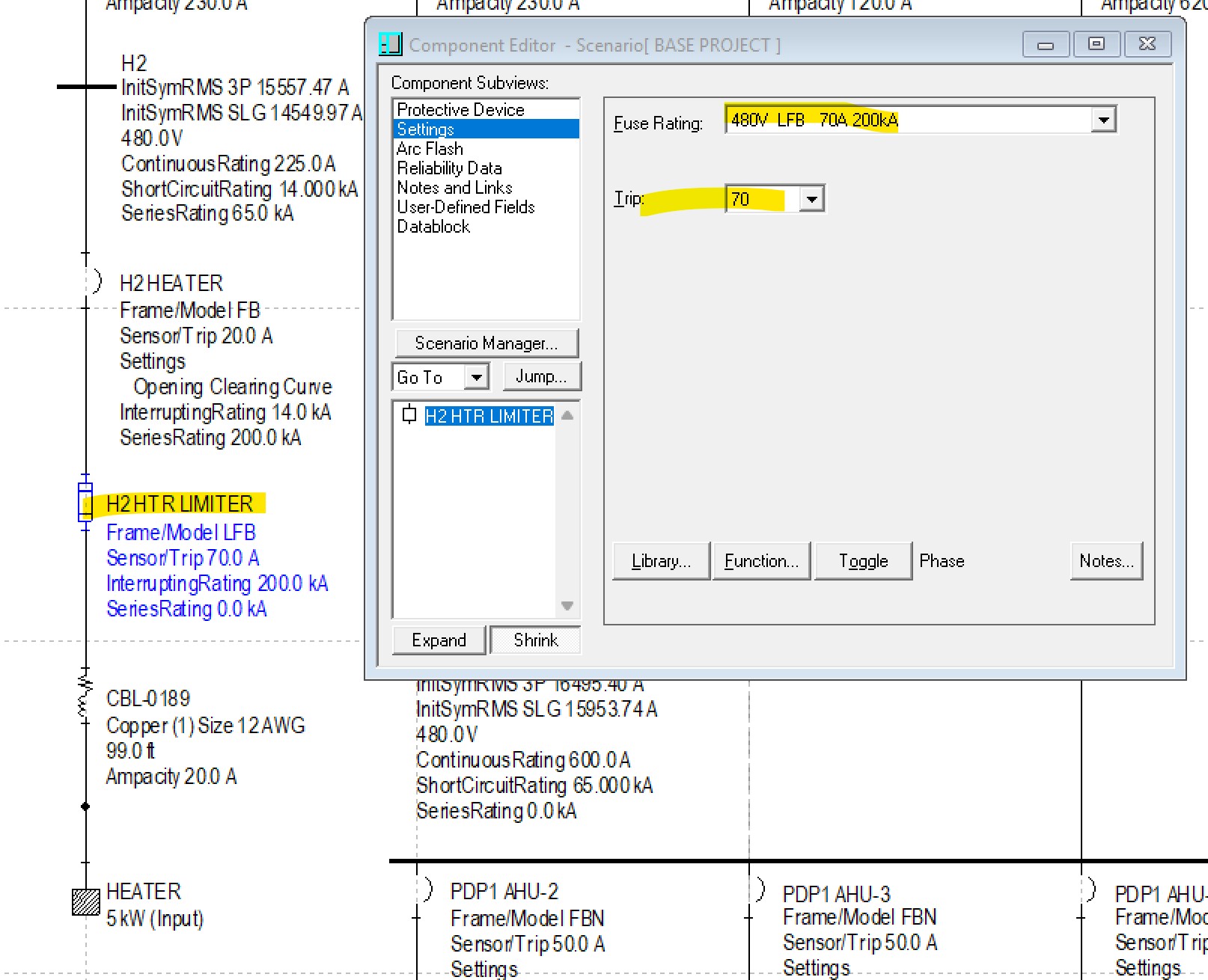1208x980 pixels.
Task: Open the Go To dropdown
Action: coord(476,376)
